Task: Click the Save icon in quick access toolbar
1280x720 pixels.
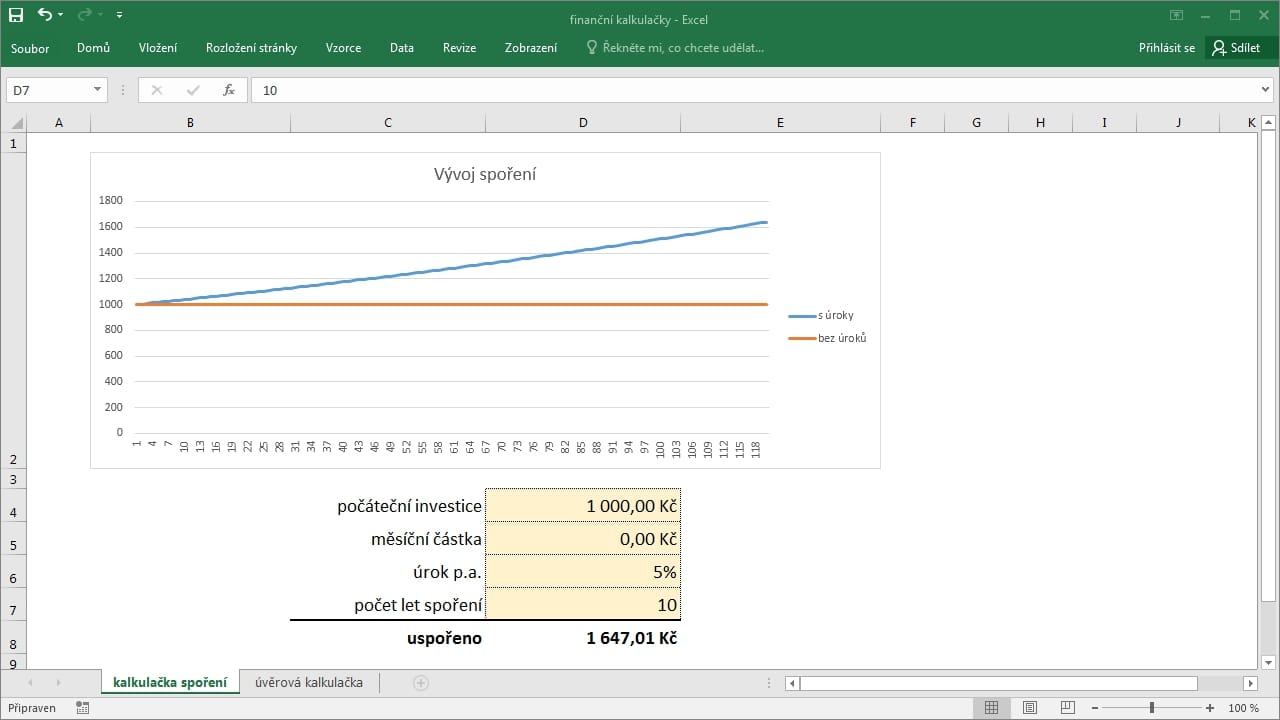Action: (16, 15)
